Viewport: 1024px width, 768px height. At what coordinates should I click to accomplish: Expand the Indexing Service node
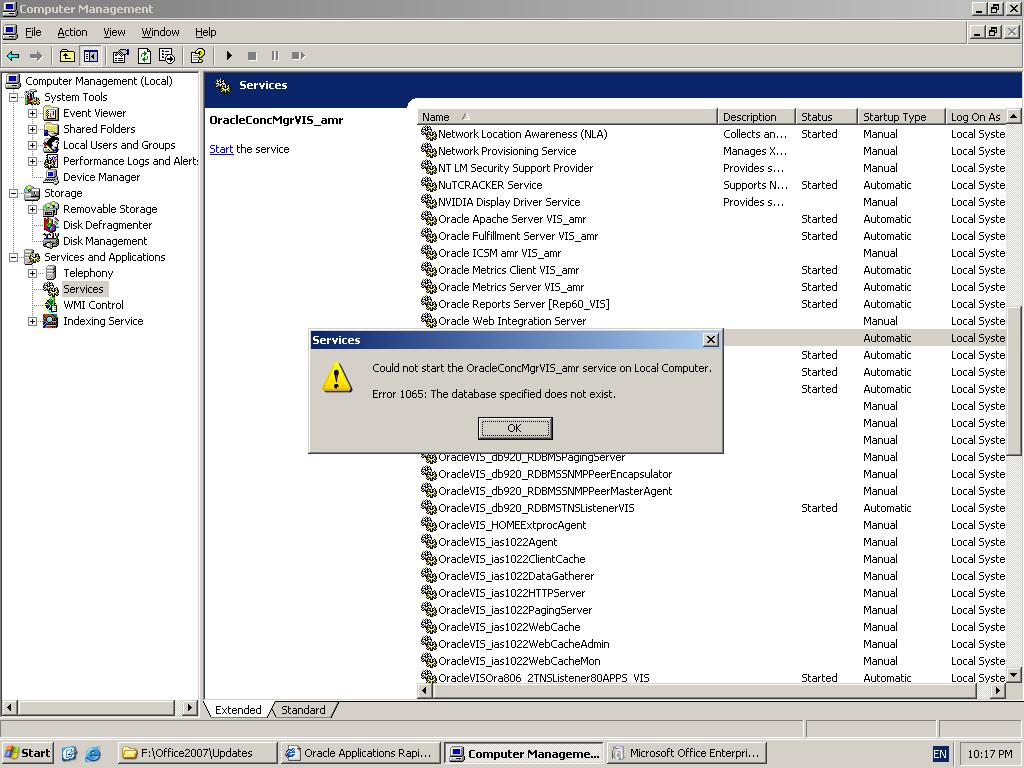tap(32, 321)
